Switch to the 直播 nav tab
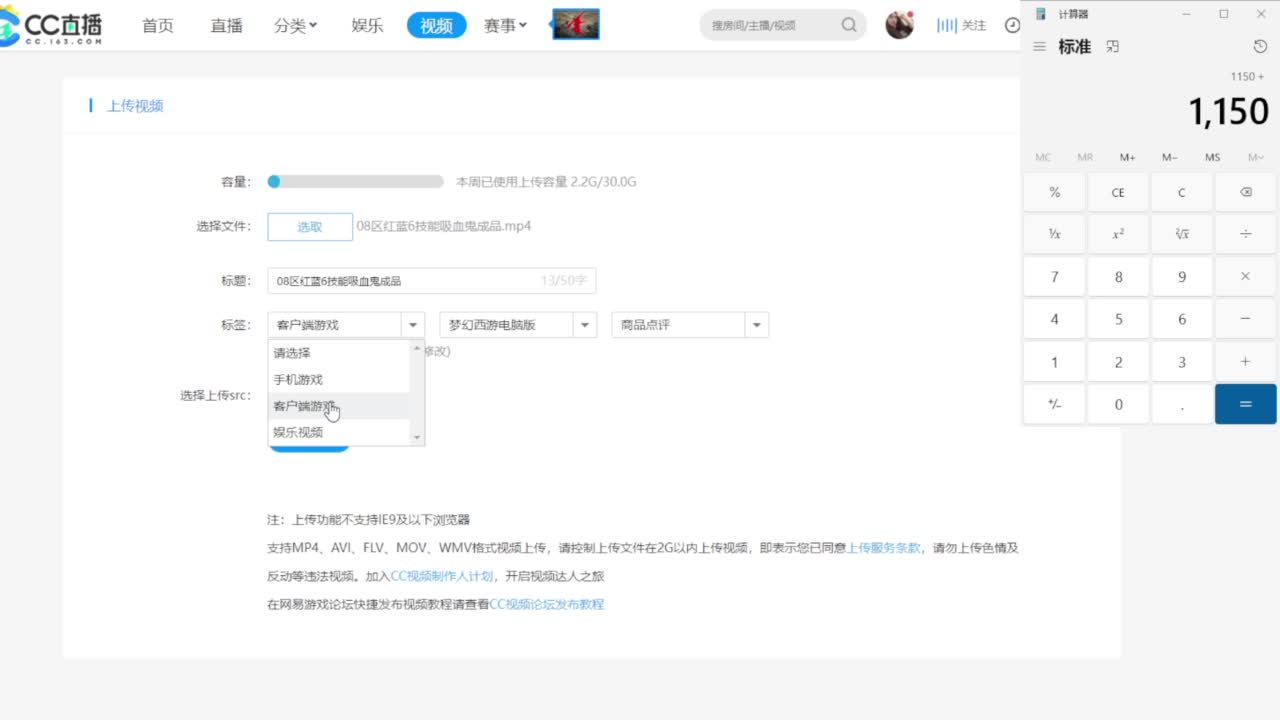The width and height of the screenshot is (1280, 720). 227,26
